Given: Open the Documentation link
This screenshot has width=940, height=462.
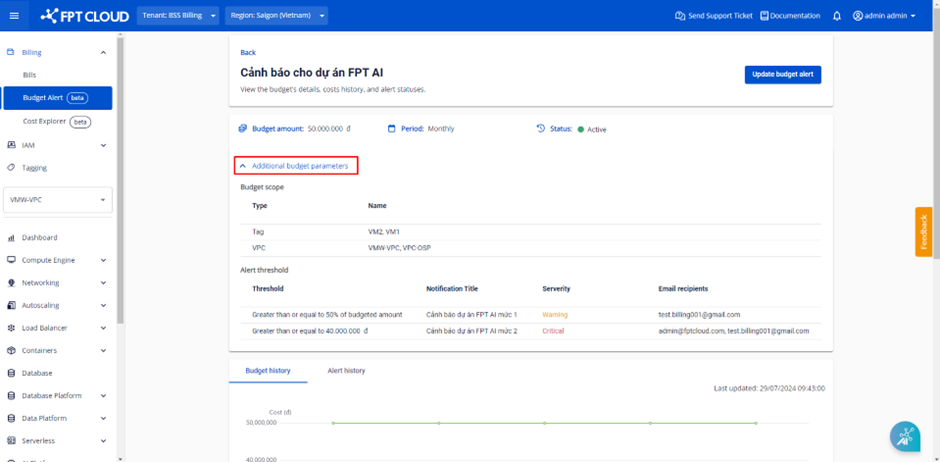Looking at the screenshot, I should click(789, 16).
